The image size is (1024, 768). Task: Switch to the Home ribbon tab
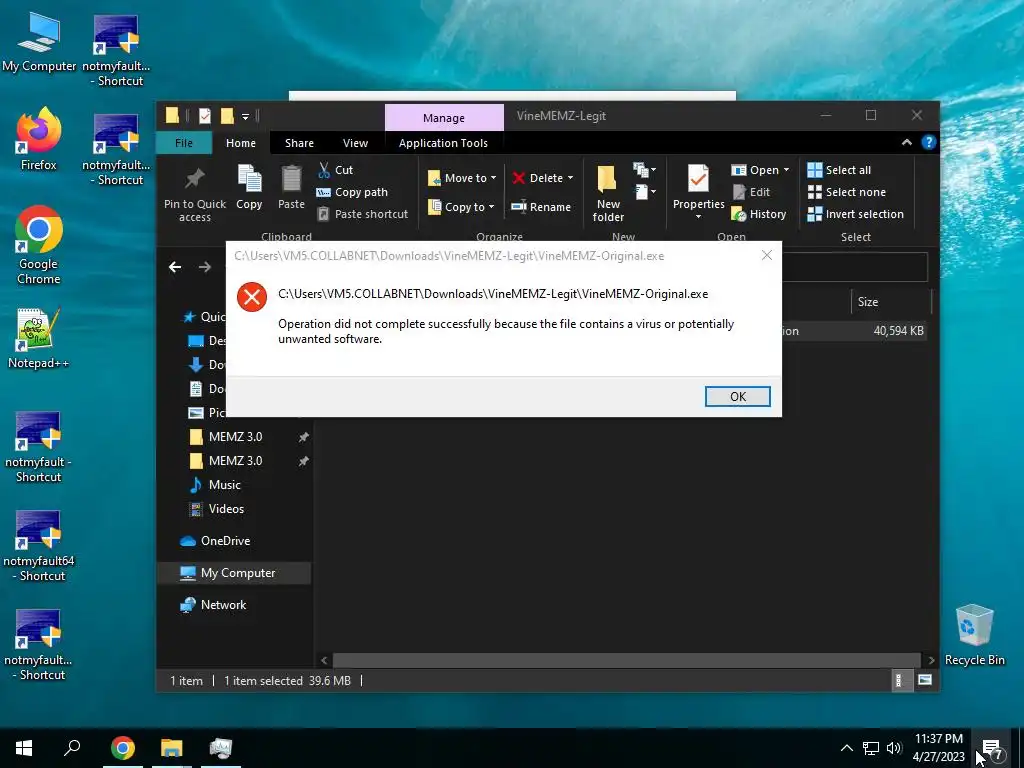241,143
